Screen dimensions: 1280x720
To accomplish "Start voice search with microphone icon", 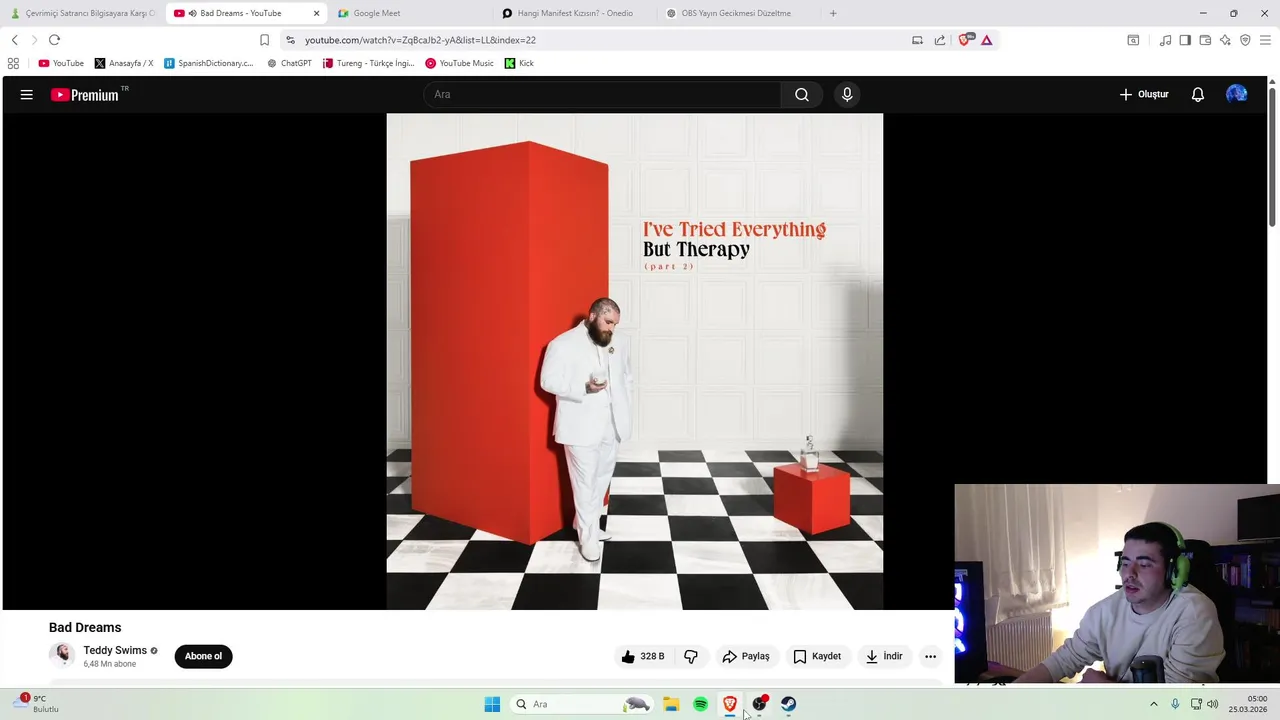I will coord(847,94).
